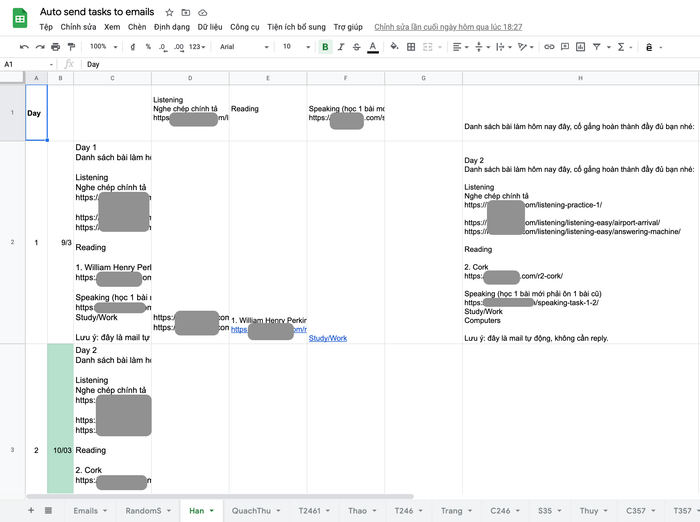Expand the font size 10 dropdown
The height and width of the screenshot is (522, 700).
296,46
